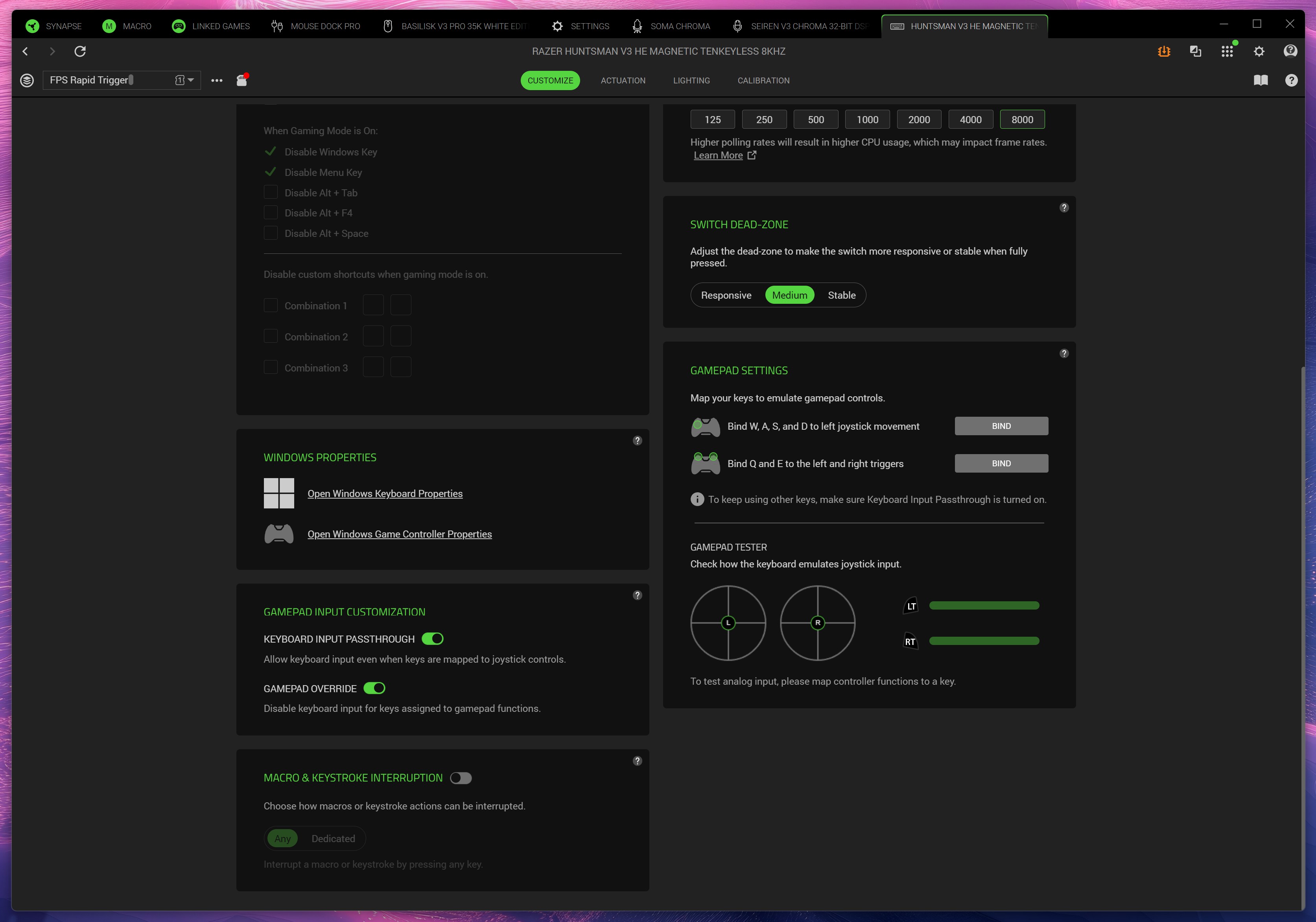This screenshot has height=922, width=1316.
Task: Click the forward navigation arrow
Action: [53, 52]
